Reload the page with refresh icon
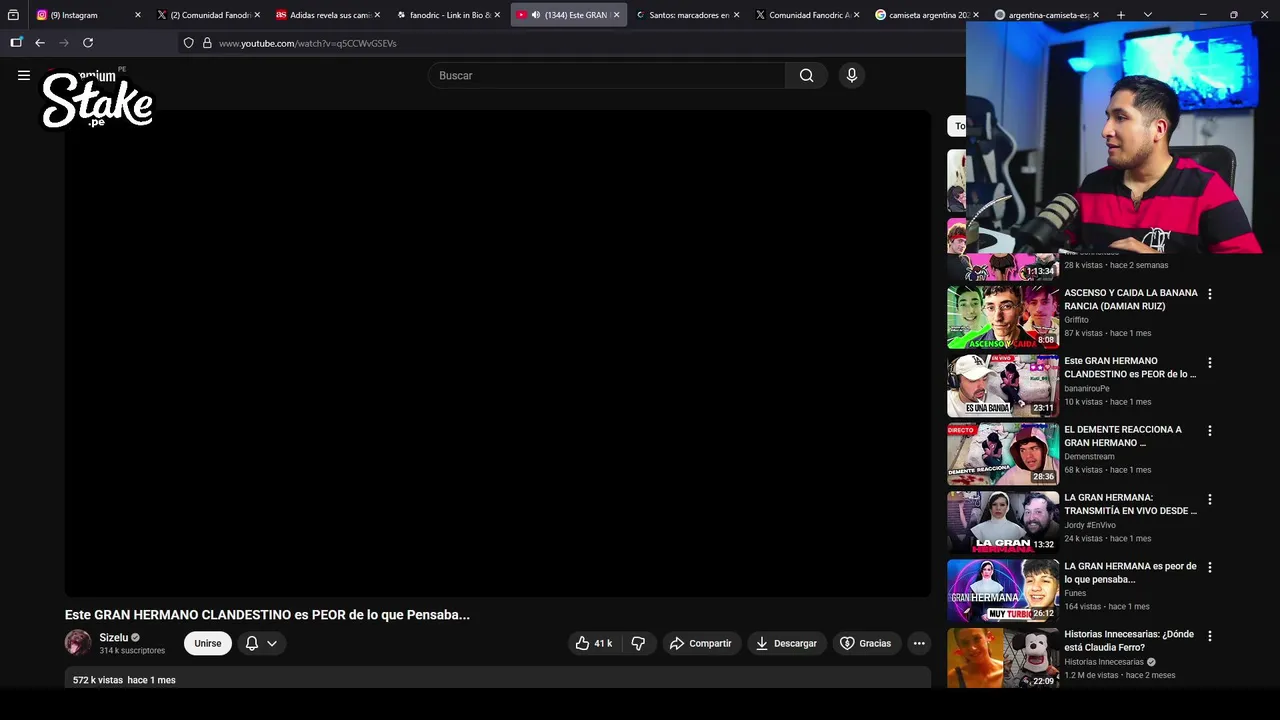 (x=88, y=43)
